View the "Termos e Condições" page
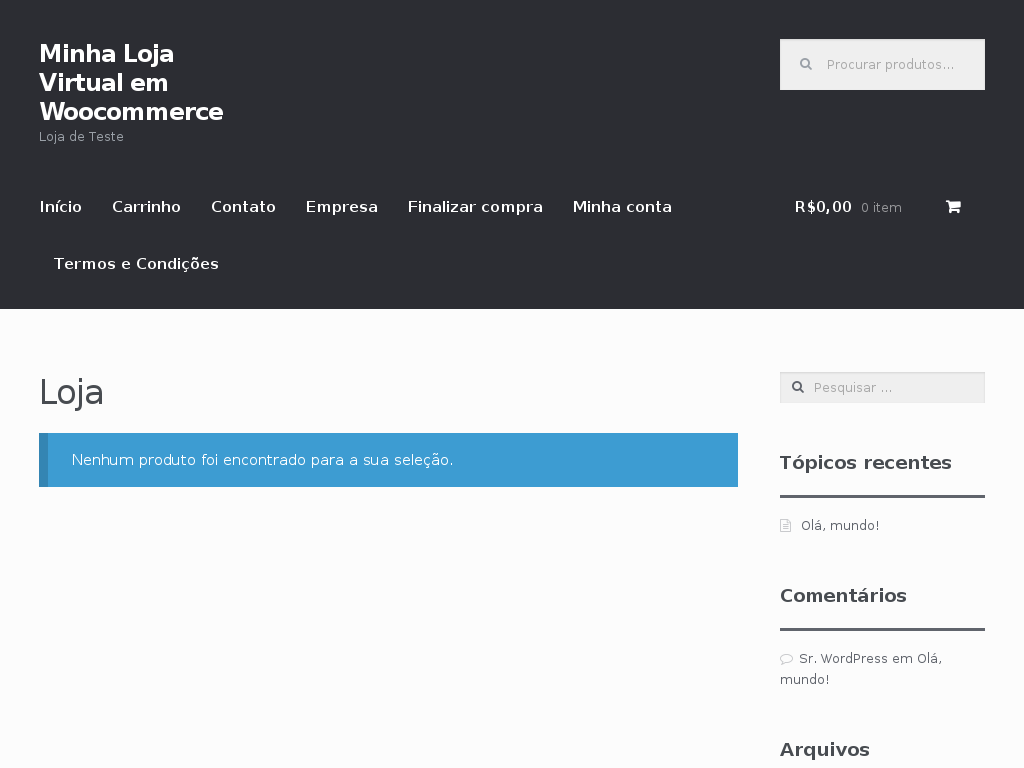The image size is (1024, 768). point(136,264)
